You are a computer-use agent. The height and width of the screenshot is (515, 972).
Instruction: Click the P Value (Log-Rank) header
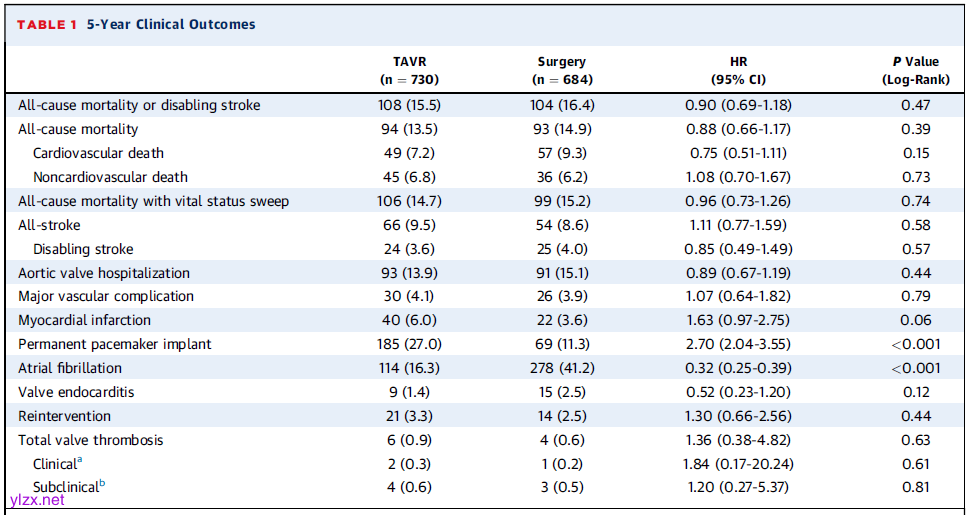[910, 70]
